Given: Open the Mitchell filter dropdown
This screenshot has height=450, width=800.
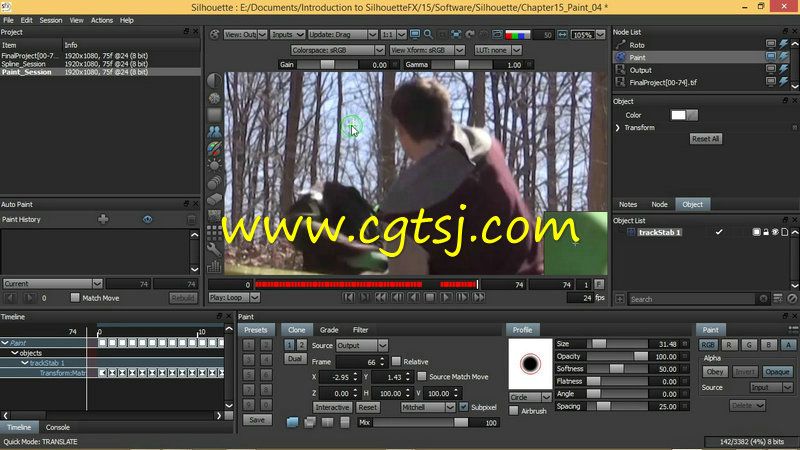Looking at the screenshot, I should click(x=428, y=407).
